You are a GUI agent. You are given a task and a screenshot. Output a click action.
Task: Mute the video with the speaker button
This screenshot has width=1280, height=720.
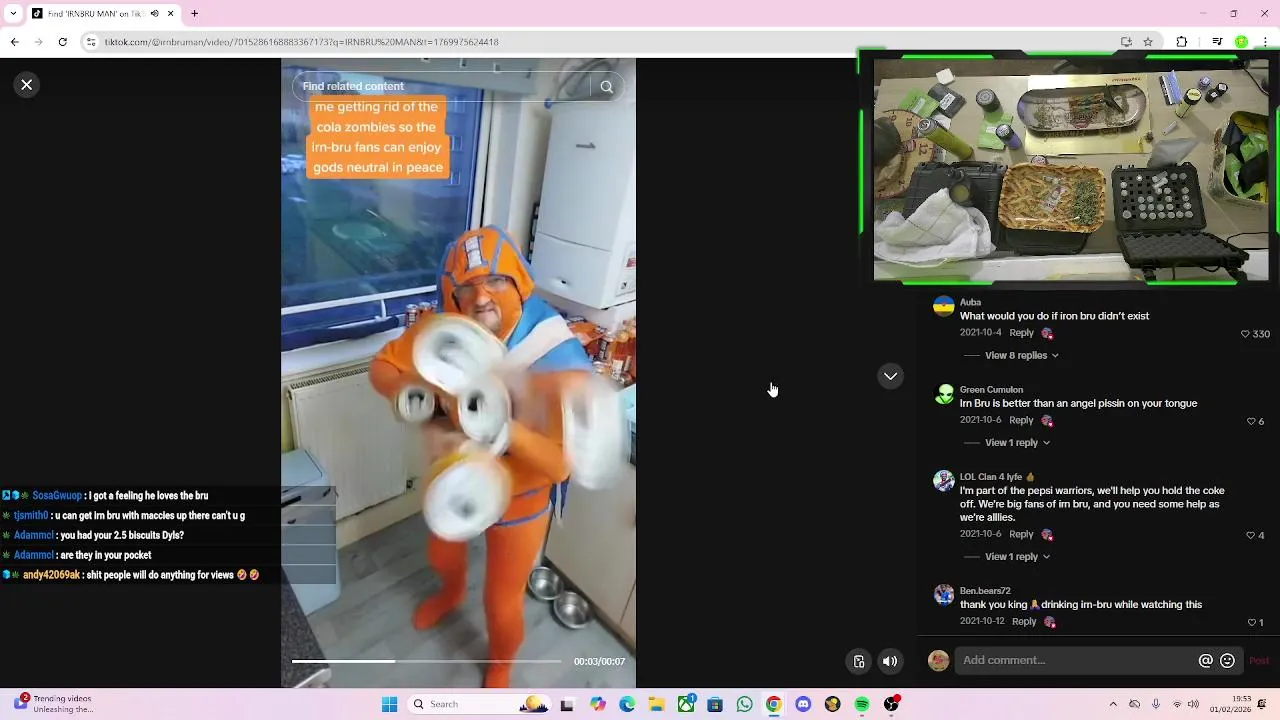(x=890, y=661)
